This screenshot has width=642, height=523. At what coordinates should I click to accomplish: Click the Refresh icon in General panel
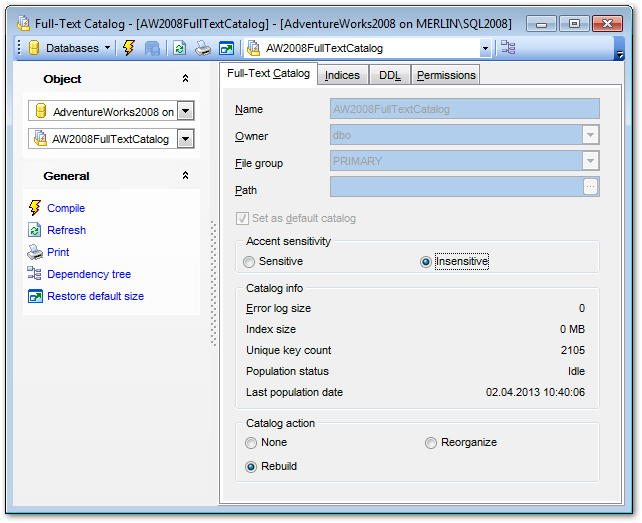[34, 230]
